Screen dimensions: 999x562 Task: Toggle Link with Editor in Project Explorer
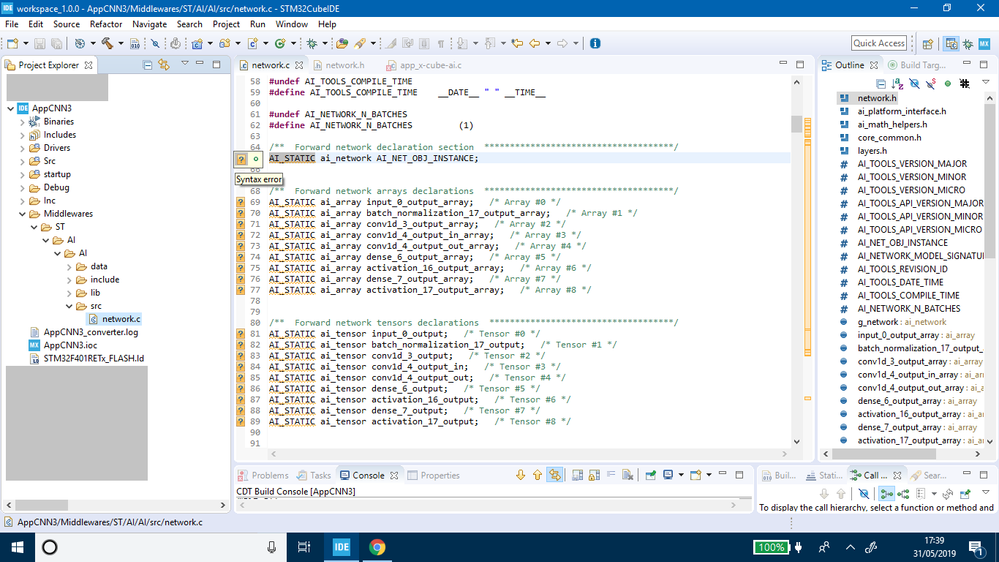click(x=164, y=65)
